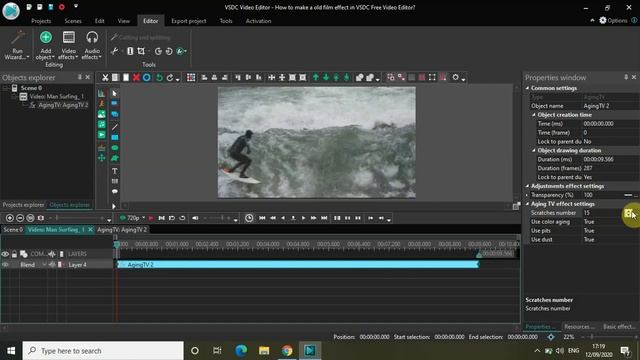Click the crop tool icon in Tools ribbon

click(141, 51)
